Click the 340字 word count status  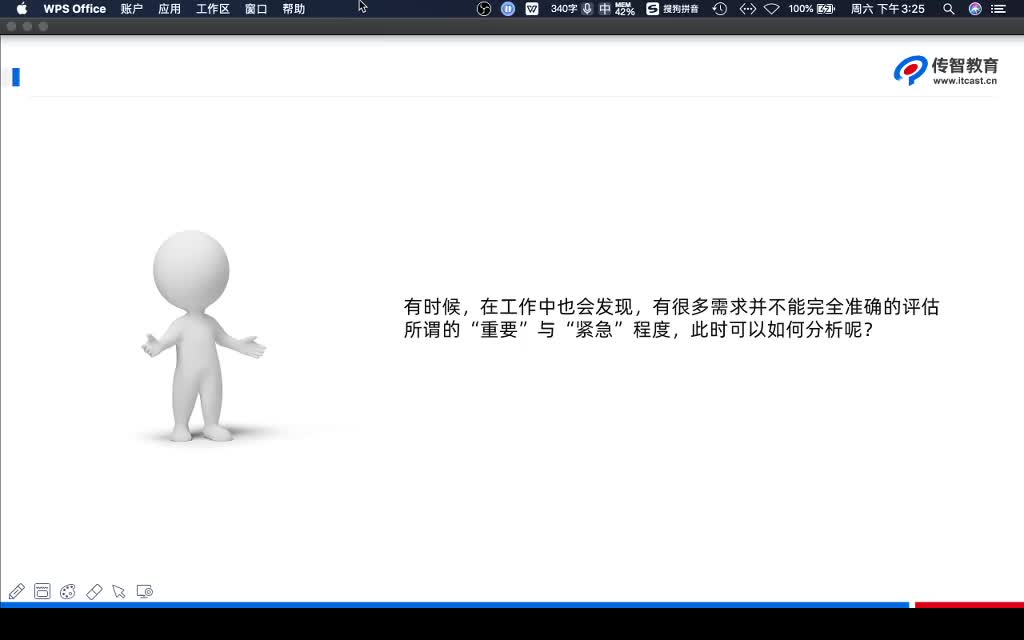564,8
